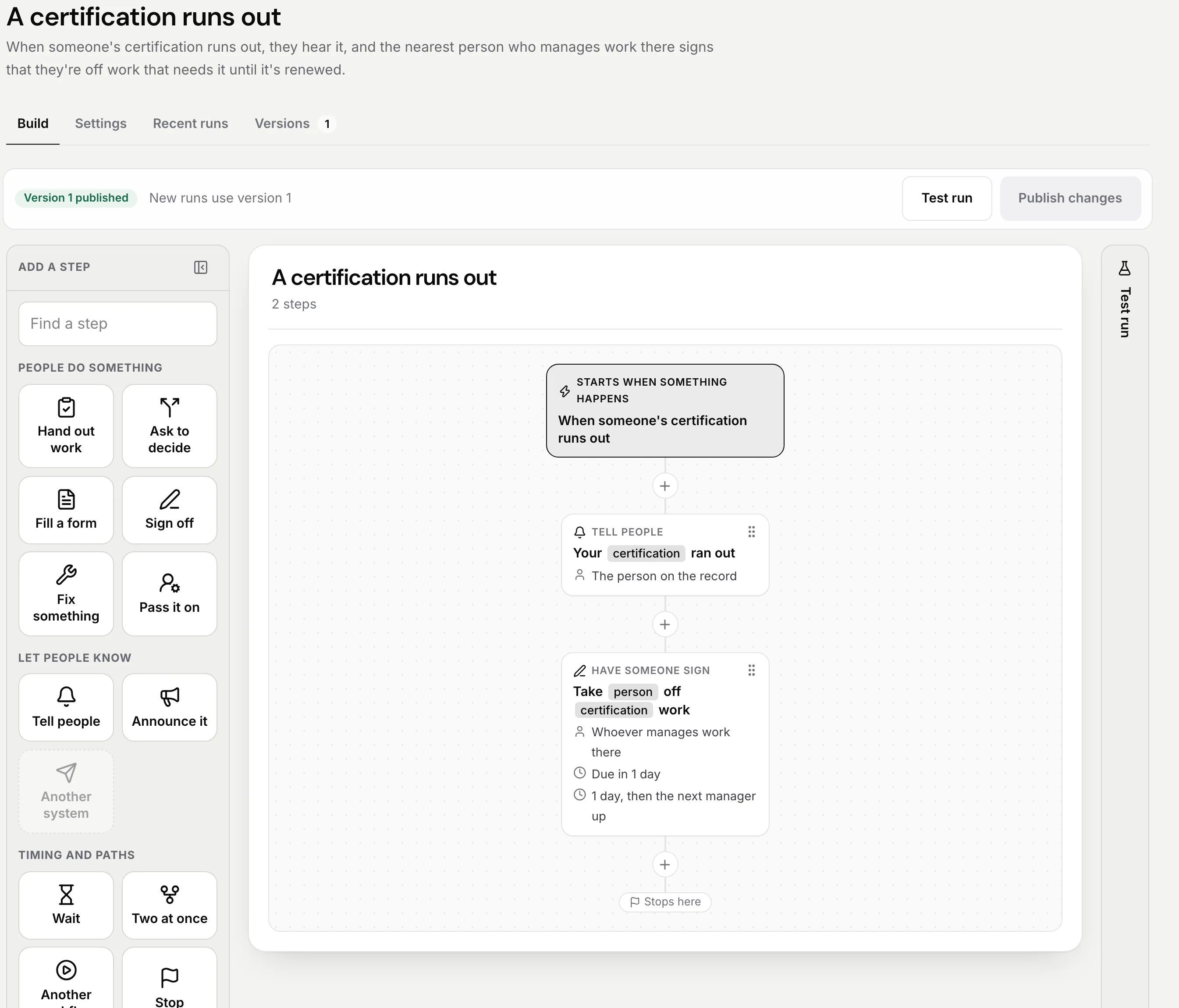Viewport: 1179px width, 1008px height.
Task: Add a Two at once step
Action: point(170,905)
